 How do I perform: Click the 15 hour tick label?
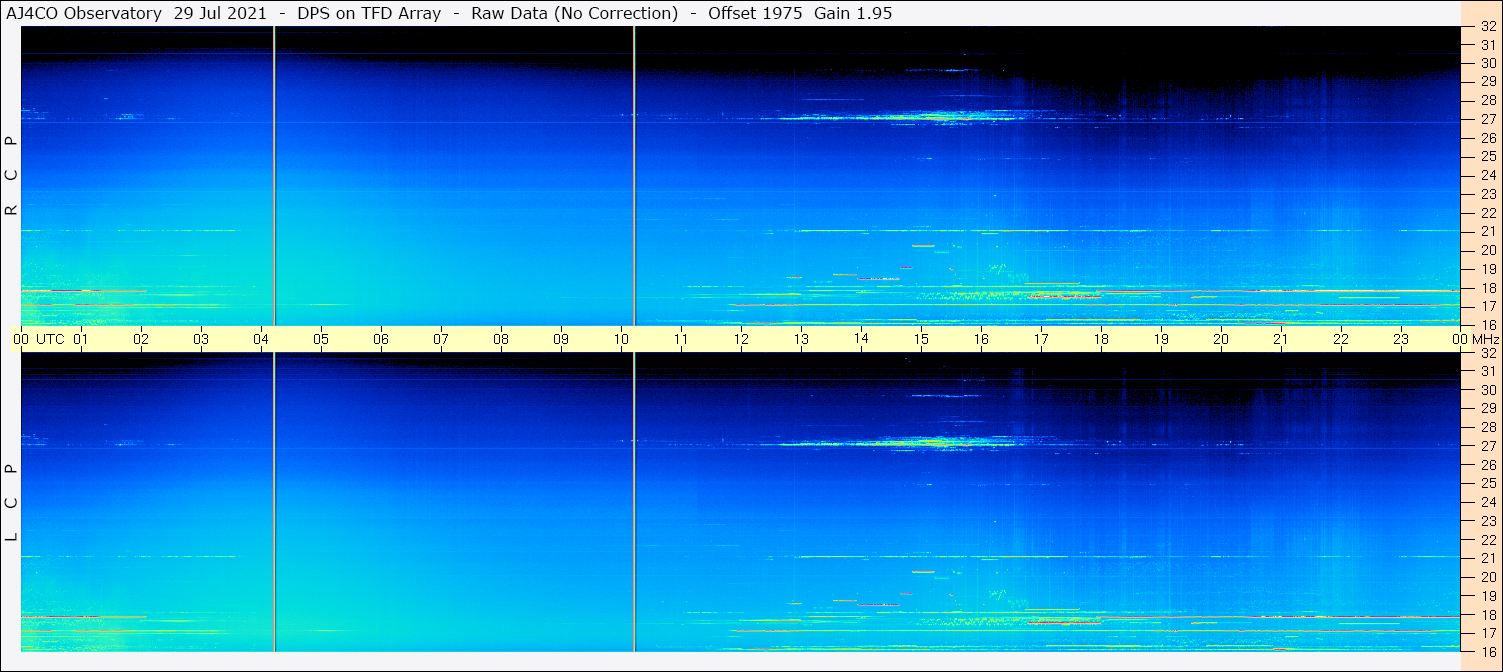(921, 339)
